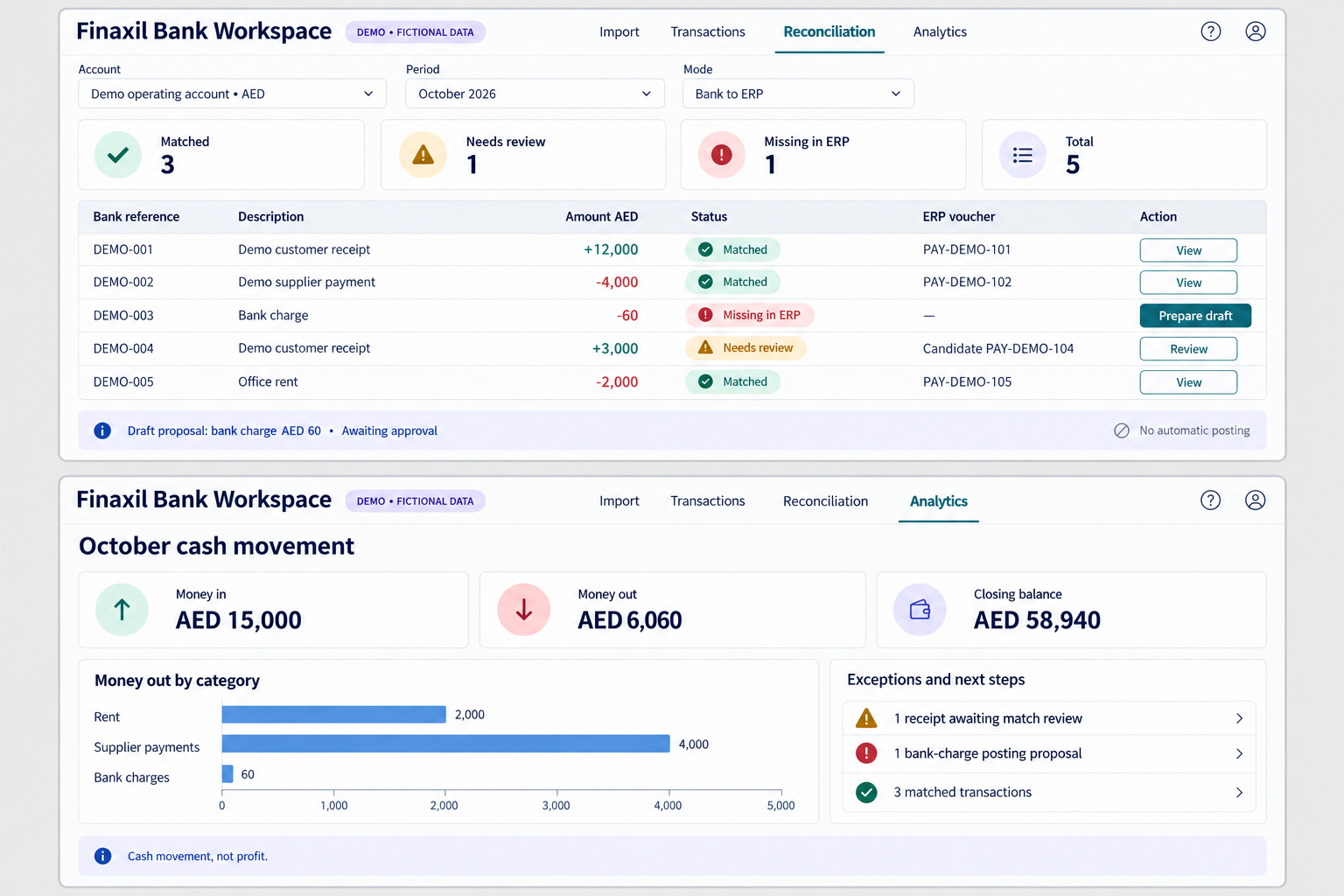The height and width of the screenshot is (896, 1344).
Task: Click Review for the DEMO-004 customer receipt
Action: (x=1188, y=349)
